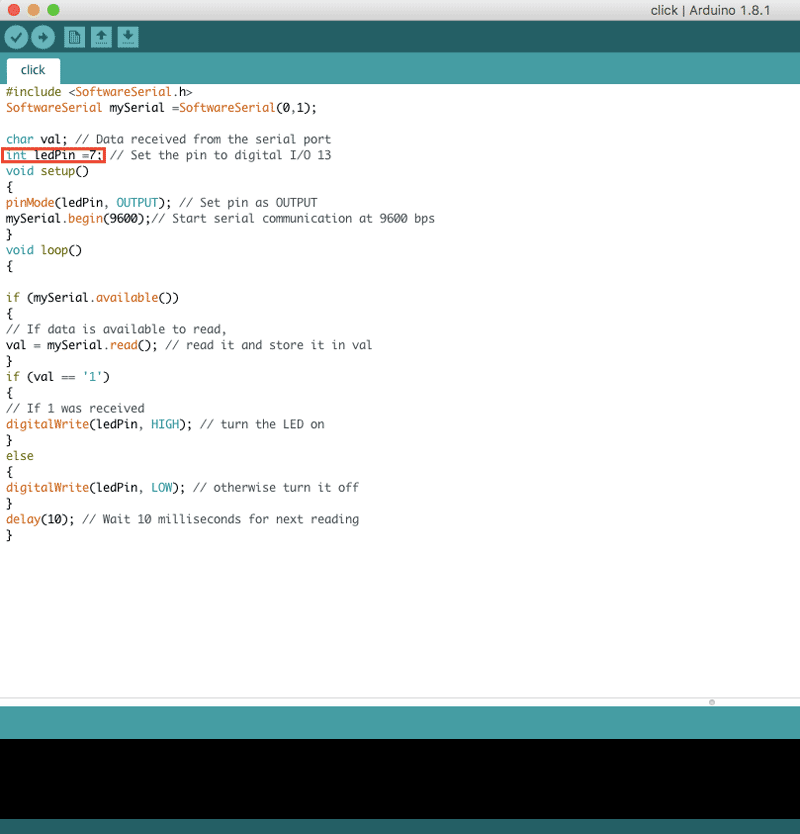Click the "mySerial.begin(9600);" line

(x=220, y=219)
